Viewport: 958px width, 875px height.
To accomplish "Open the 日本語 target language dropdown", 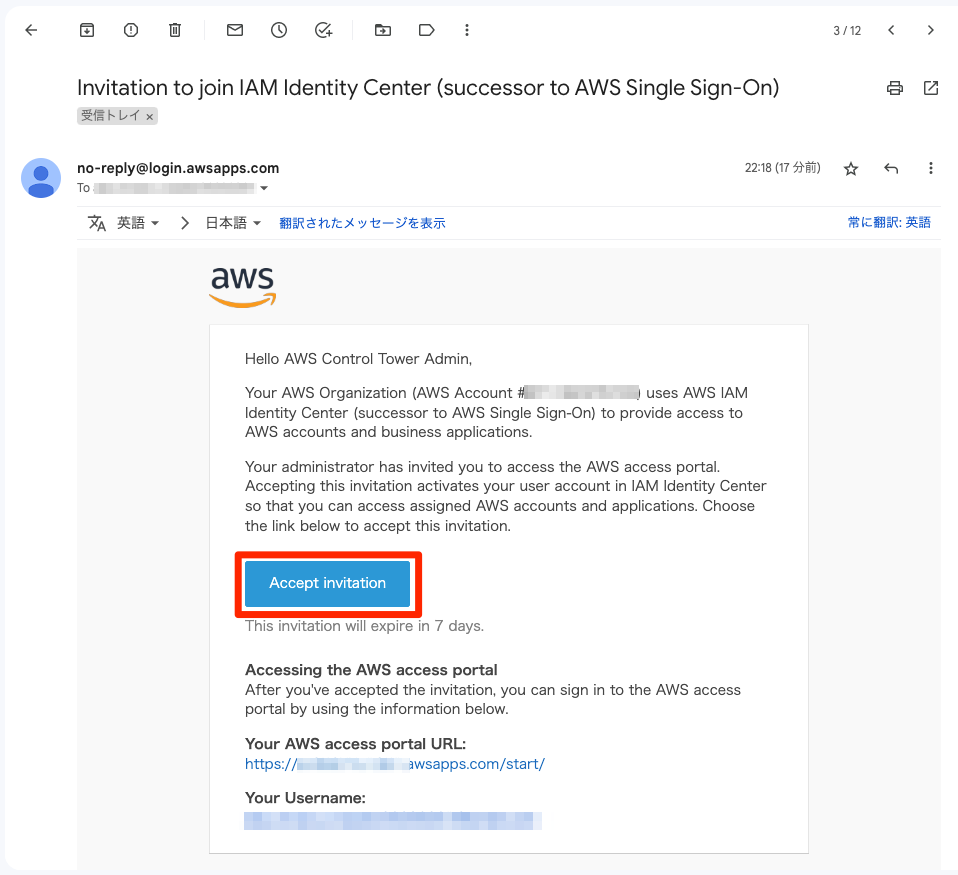I will 233,223.
